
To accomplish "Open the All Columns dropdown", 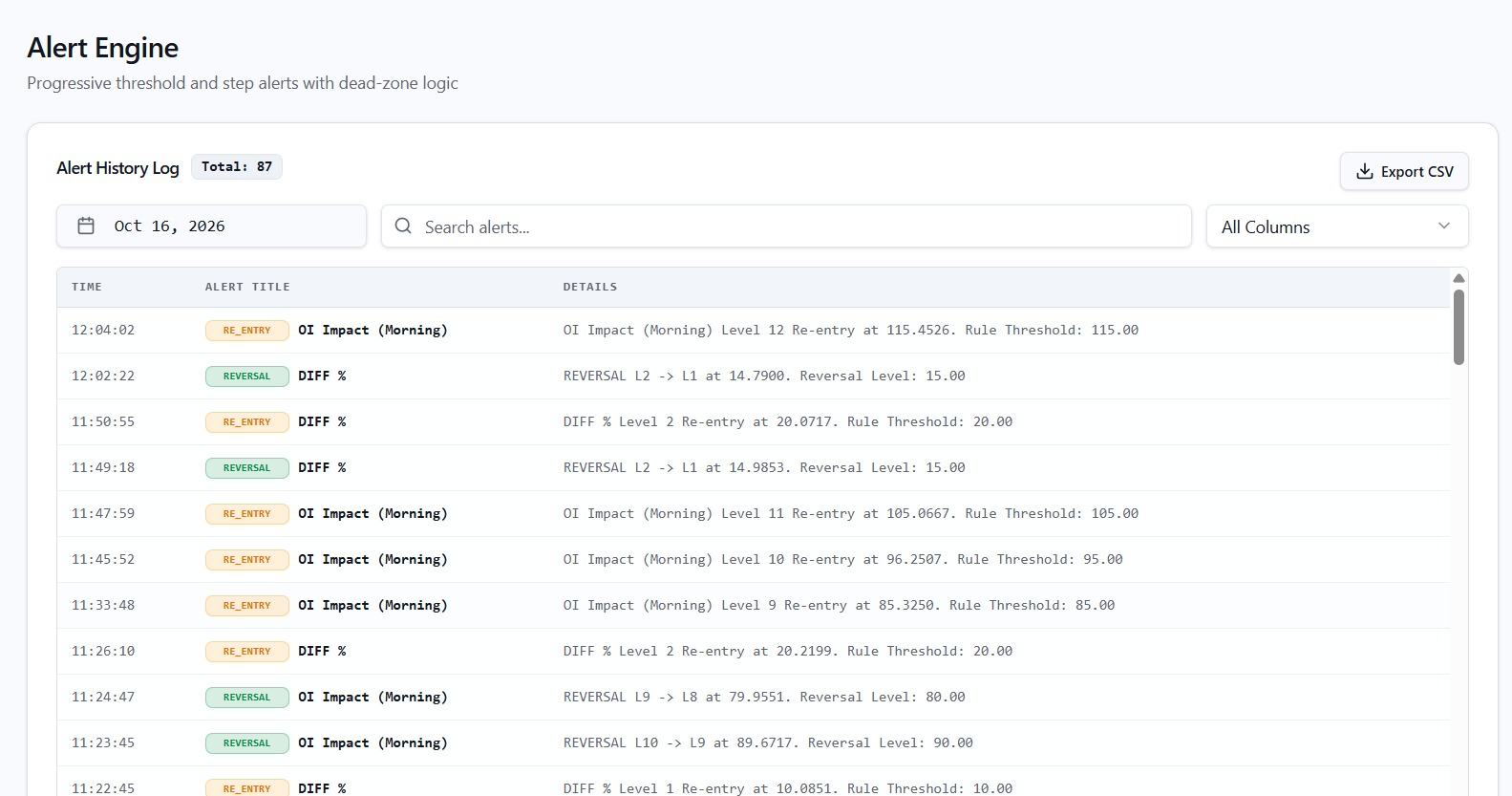I will point(1337,226).
